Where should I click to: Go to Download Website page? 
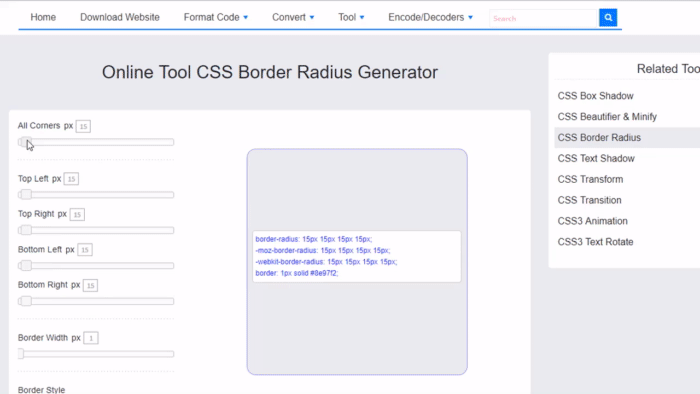pos(120,17)
